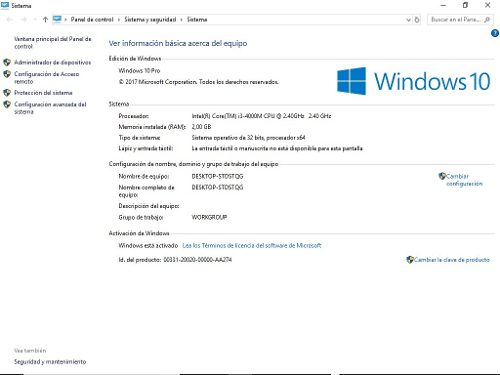Click shield icon beside Administrador de dispositivos
500x375 pixels.
click(x=7, y=62)
